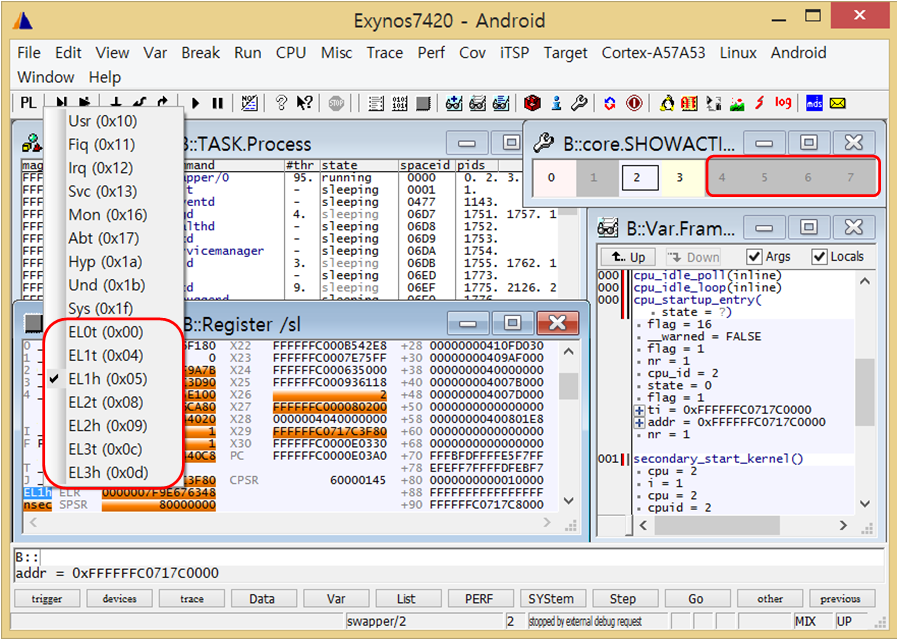
Task: Expand the 'addr' variable tree node
Action: pos(639,423)
